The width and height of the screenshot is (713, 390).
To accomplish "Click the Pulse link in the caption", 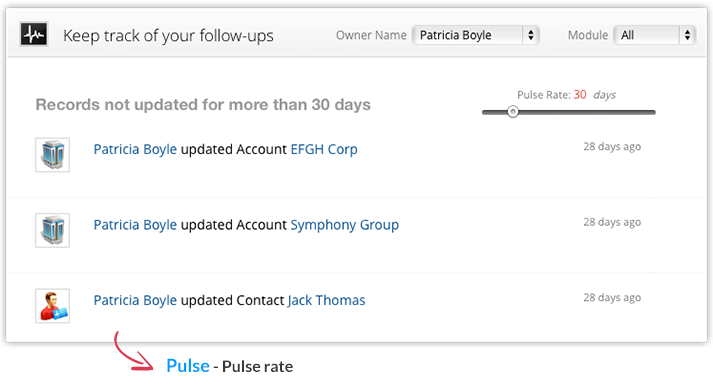I will 188,366.
